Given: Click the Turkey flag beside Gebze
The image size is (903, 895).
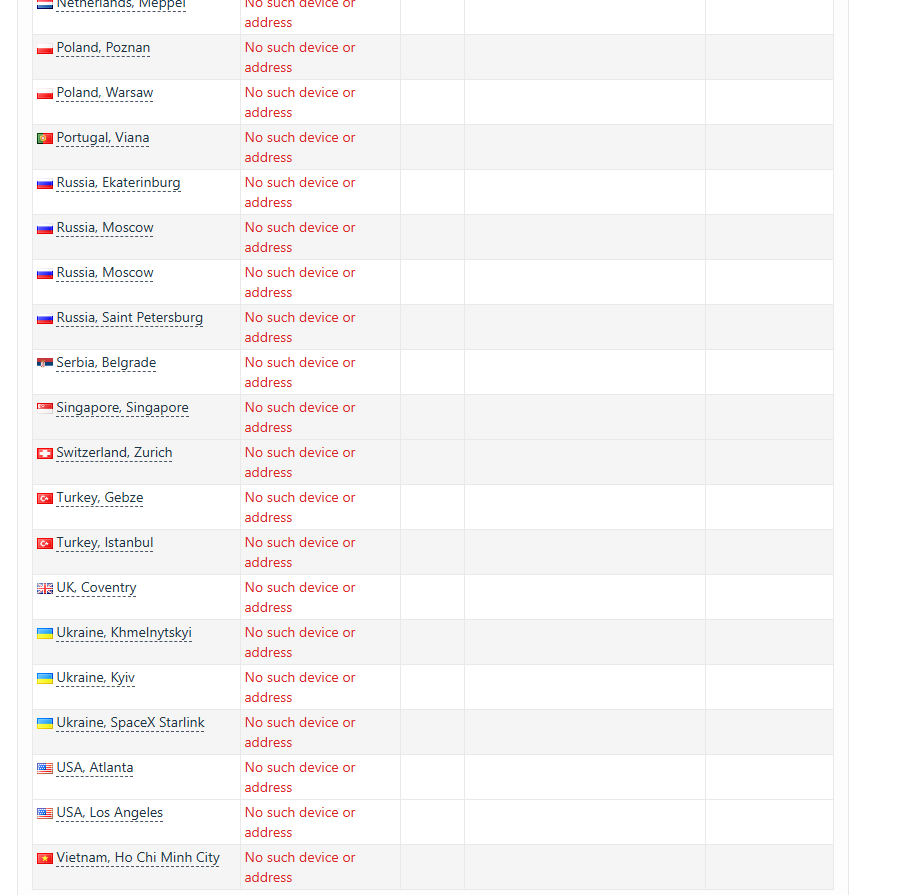Looking at the screenshot, I should [45, 499].
